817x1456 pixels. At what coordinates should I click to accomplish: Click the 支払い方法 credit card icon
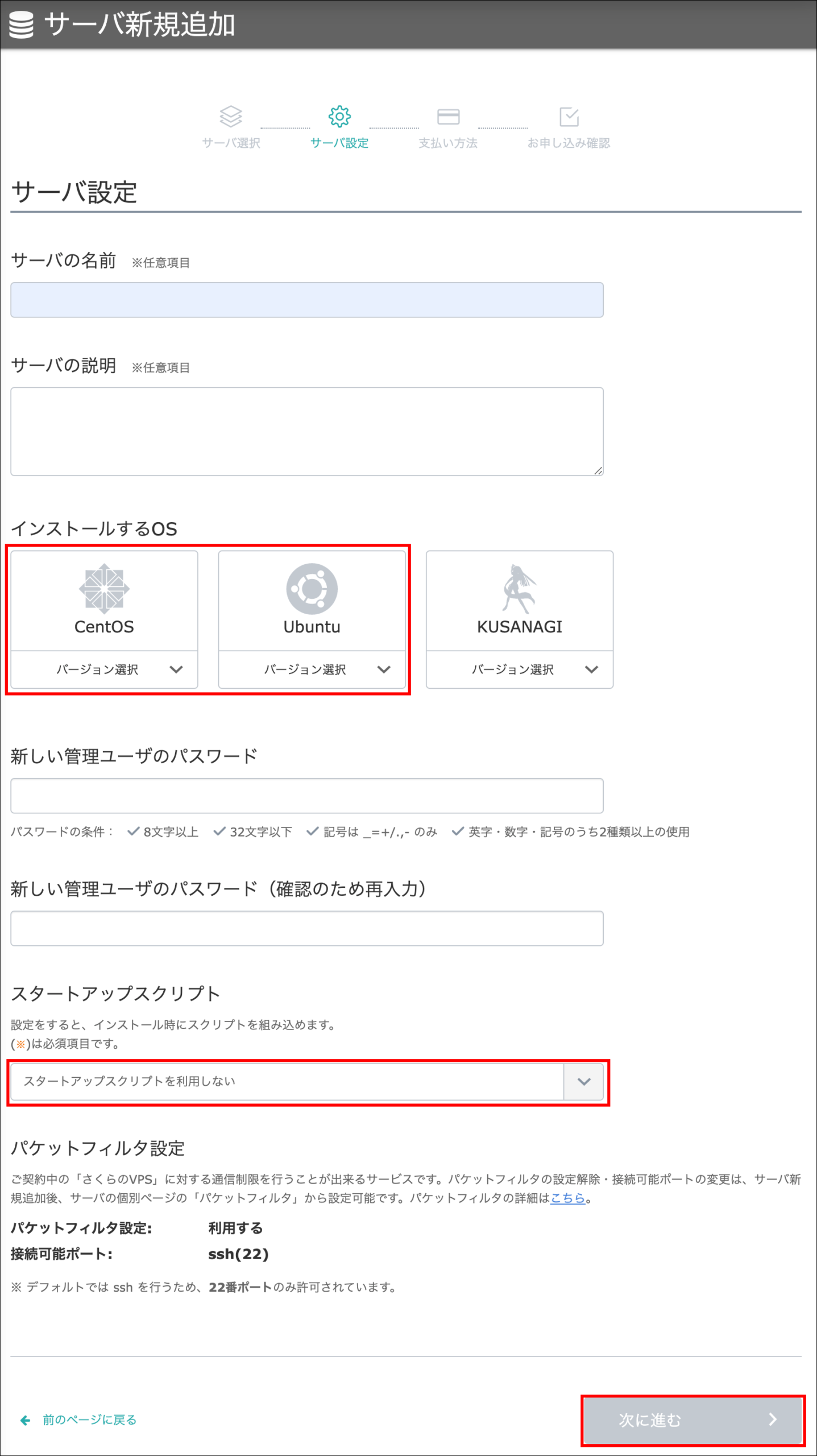point(448,117)
